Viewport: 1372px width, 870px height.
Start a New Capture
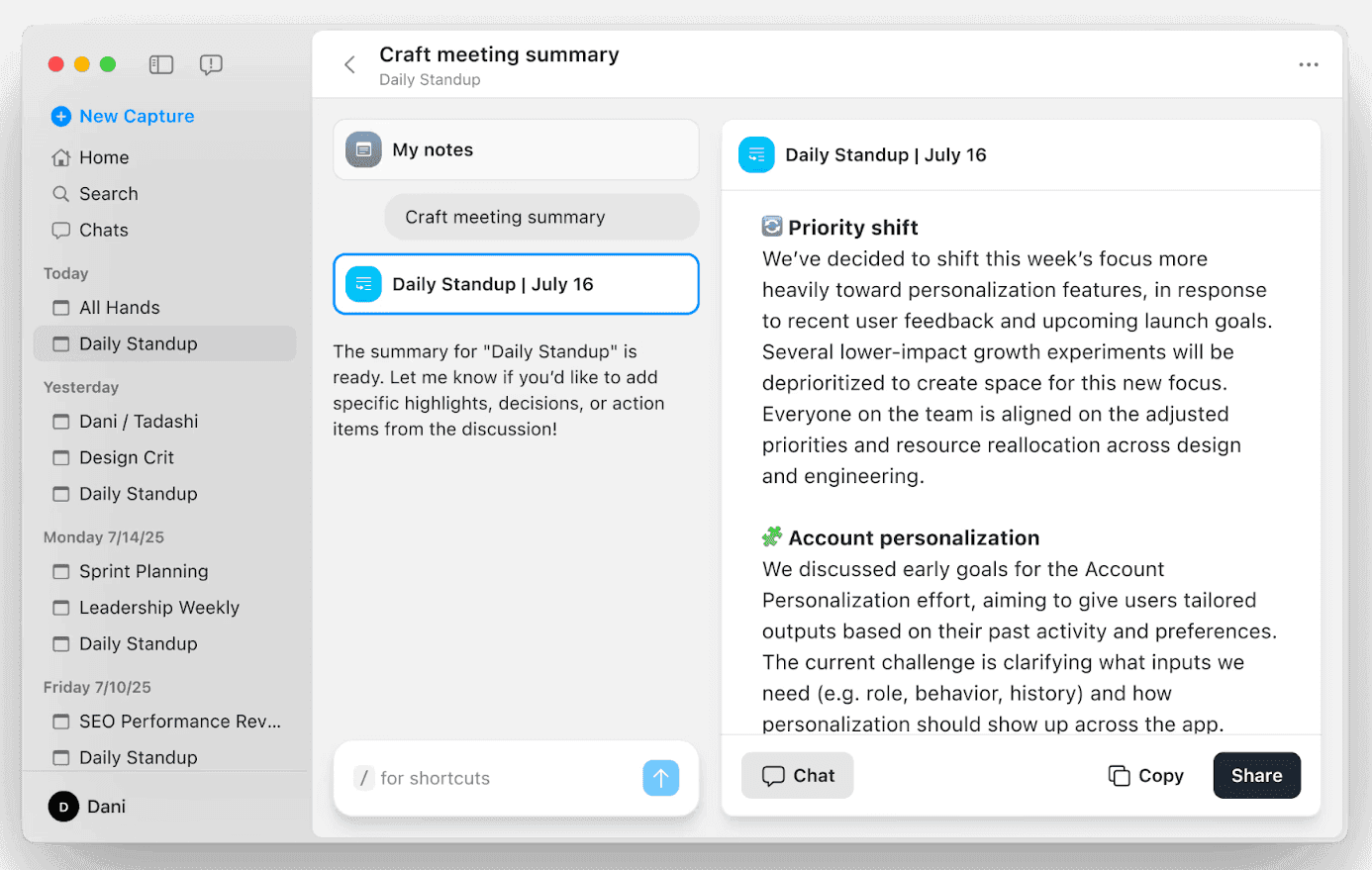[x=121, y=116]
